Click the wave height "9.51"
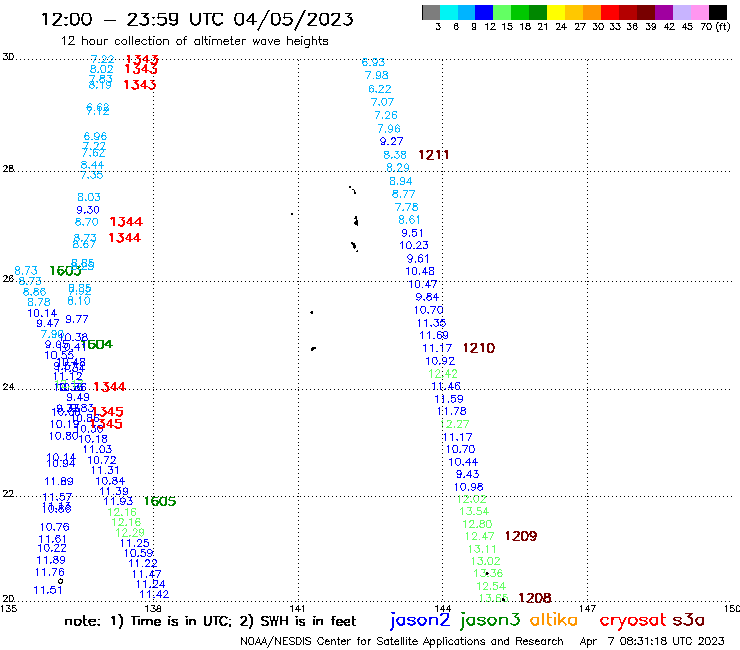 (x=412, y=233)
